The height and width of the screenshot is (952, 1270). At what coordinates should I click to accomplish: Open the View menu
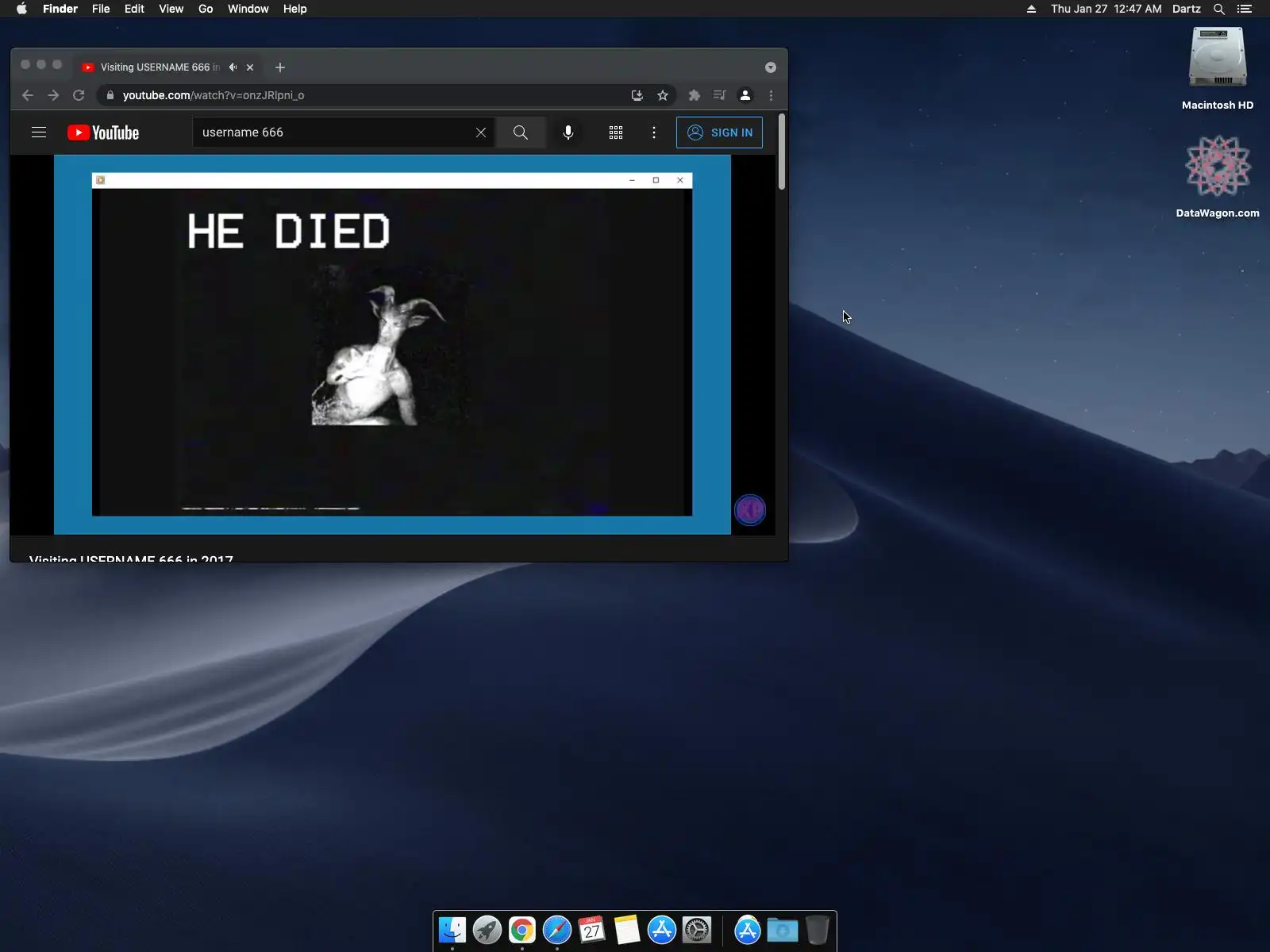pyautogui.click(x=171, y=9)
